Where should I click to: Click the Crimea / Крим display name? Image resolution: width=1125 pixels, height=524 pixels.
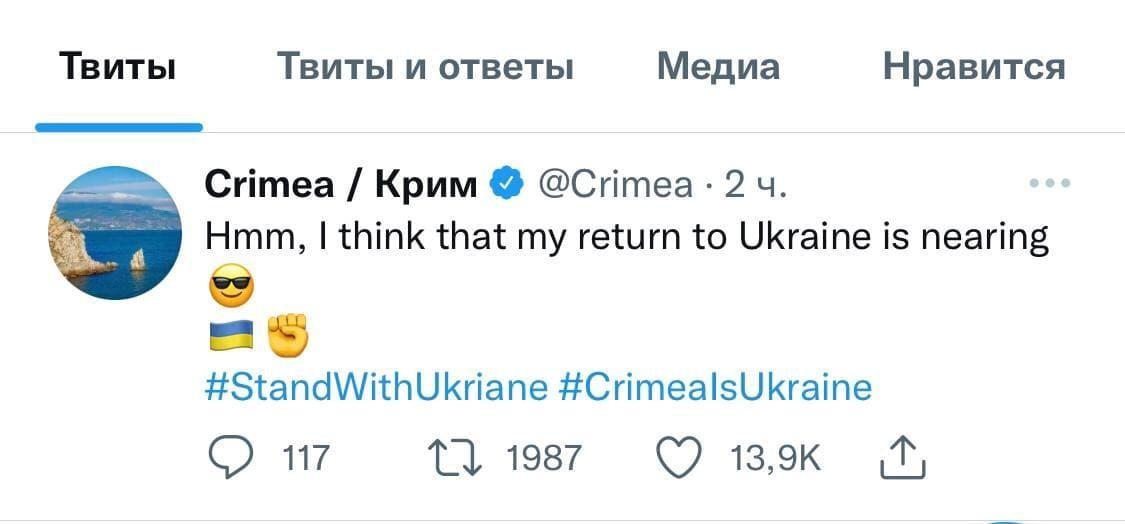point(341,184)
